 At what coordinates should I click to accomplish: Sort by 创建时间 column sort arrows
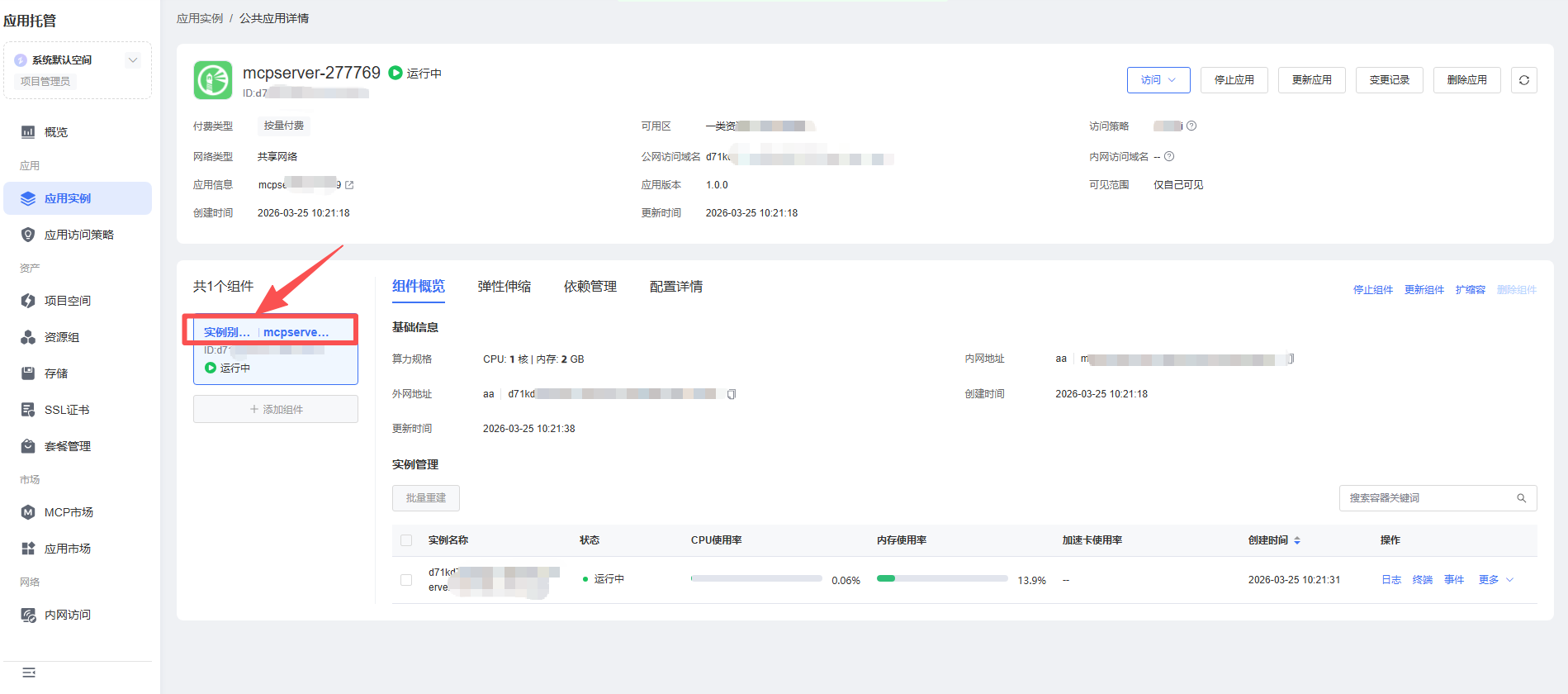tap(1297, 540)
